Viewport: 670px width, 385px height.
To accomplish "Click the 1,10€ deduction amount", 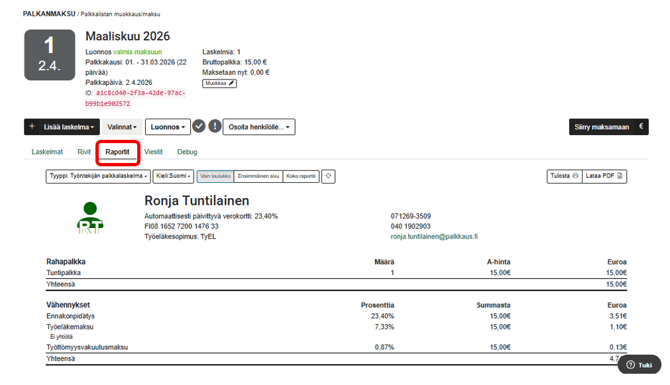I will pos(618,327).
